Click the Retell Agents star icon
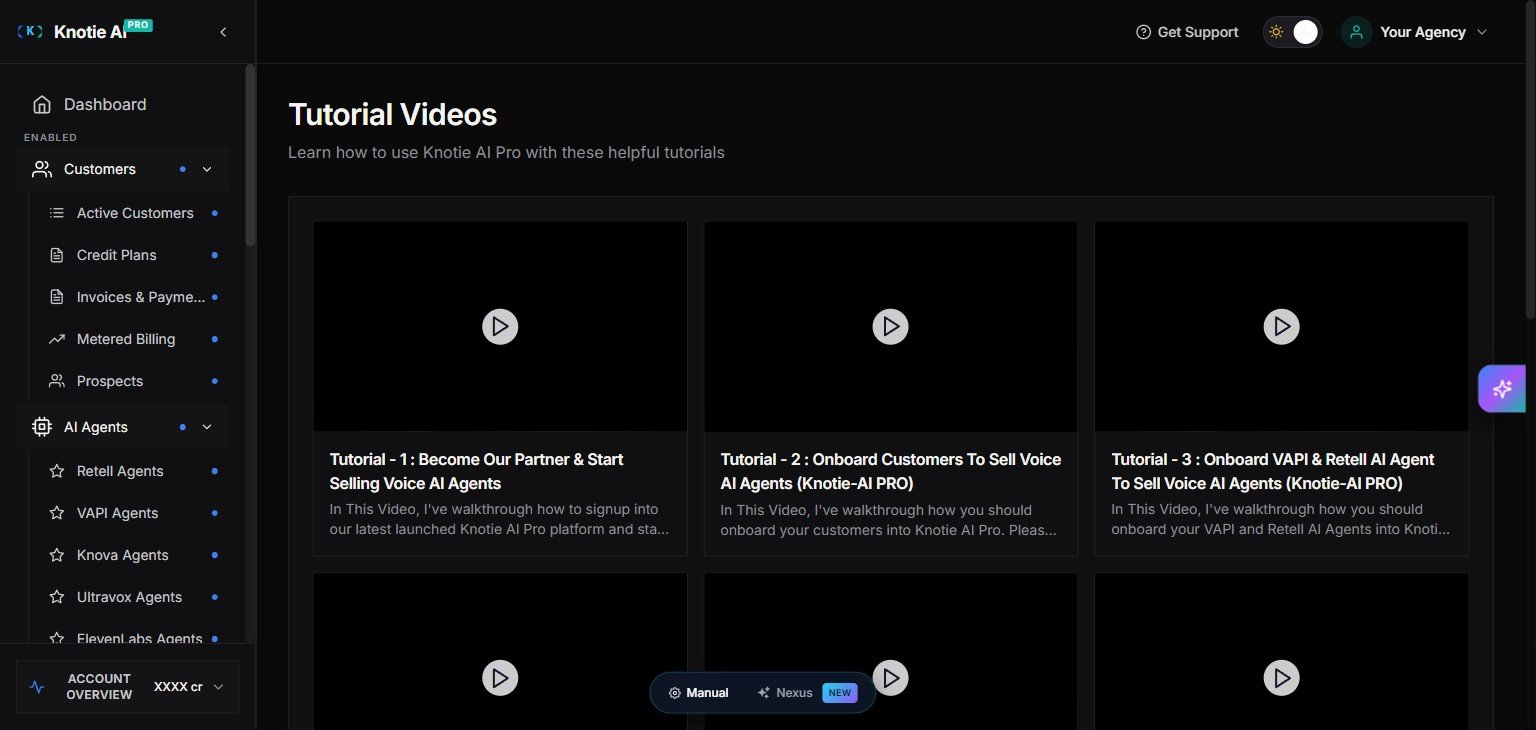 tap(57, 471)
